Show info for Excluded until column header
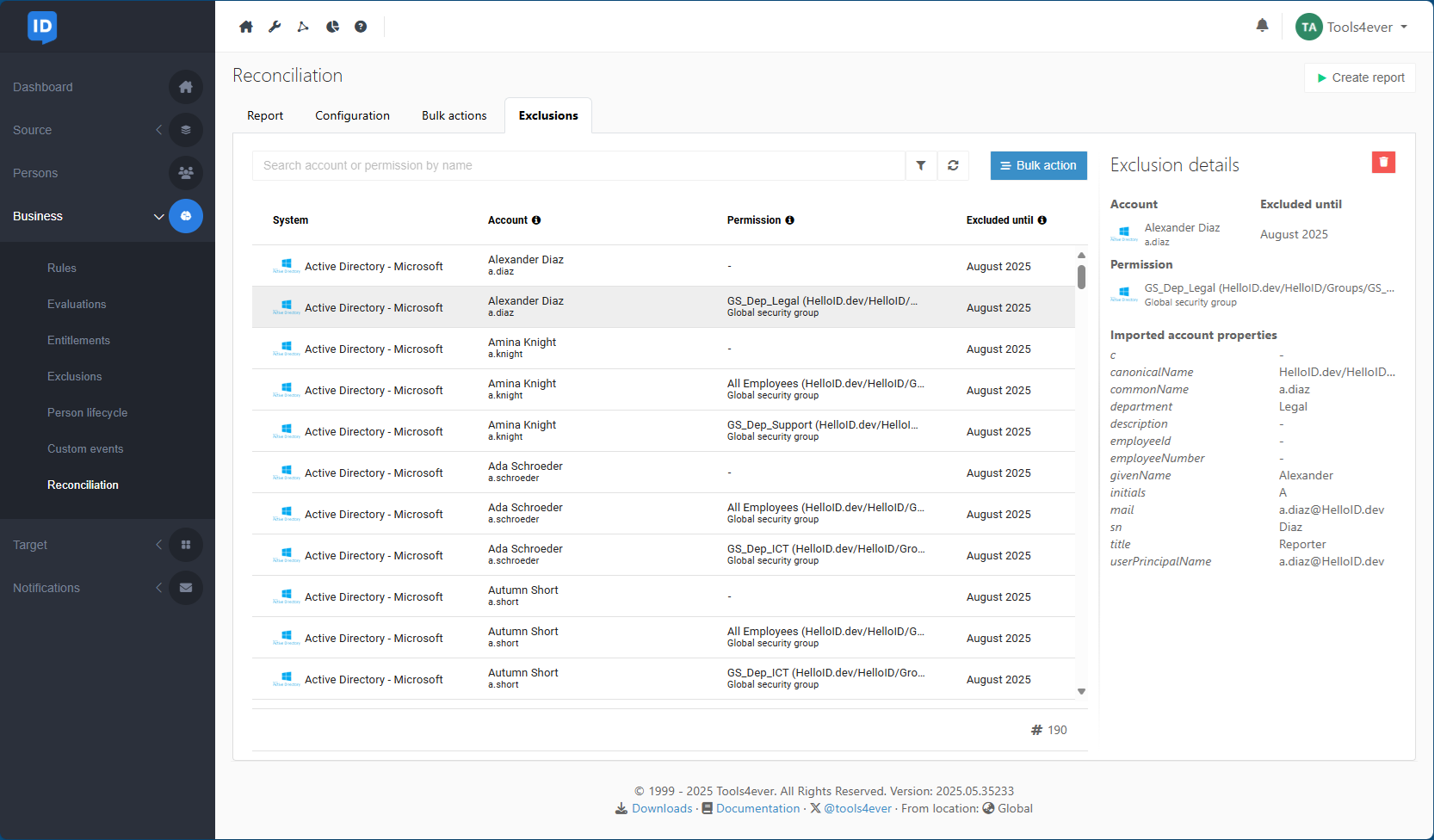1434x840 pixels. 1042,220
